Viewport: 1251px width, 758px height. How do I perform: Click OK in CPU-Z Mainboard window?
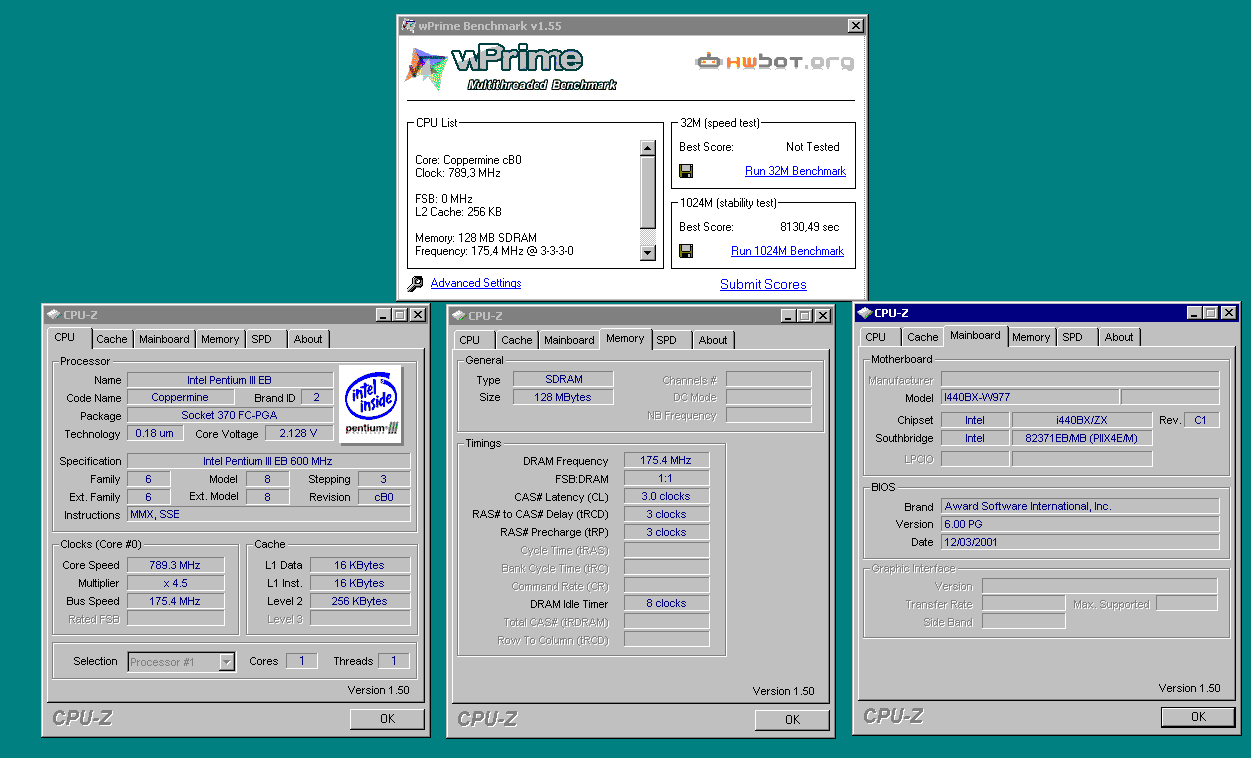pos(1198,717)
